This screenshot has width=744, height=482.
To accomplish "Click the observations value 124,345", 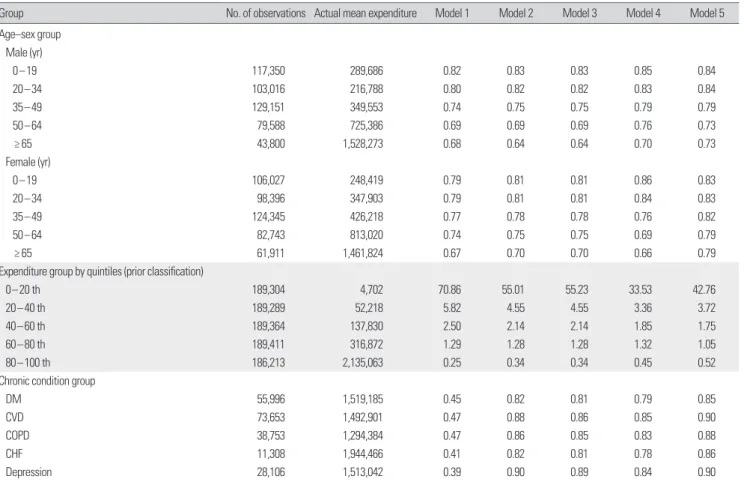I will pos(269,217).
